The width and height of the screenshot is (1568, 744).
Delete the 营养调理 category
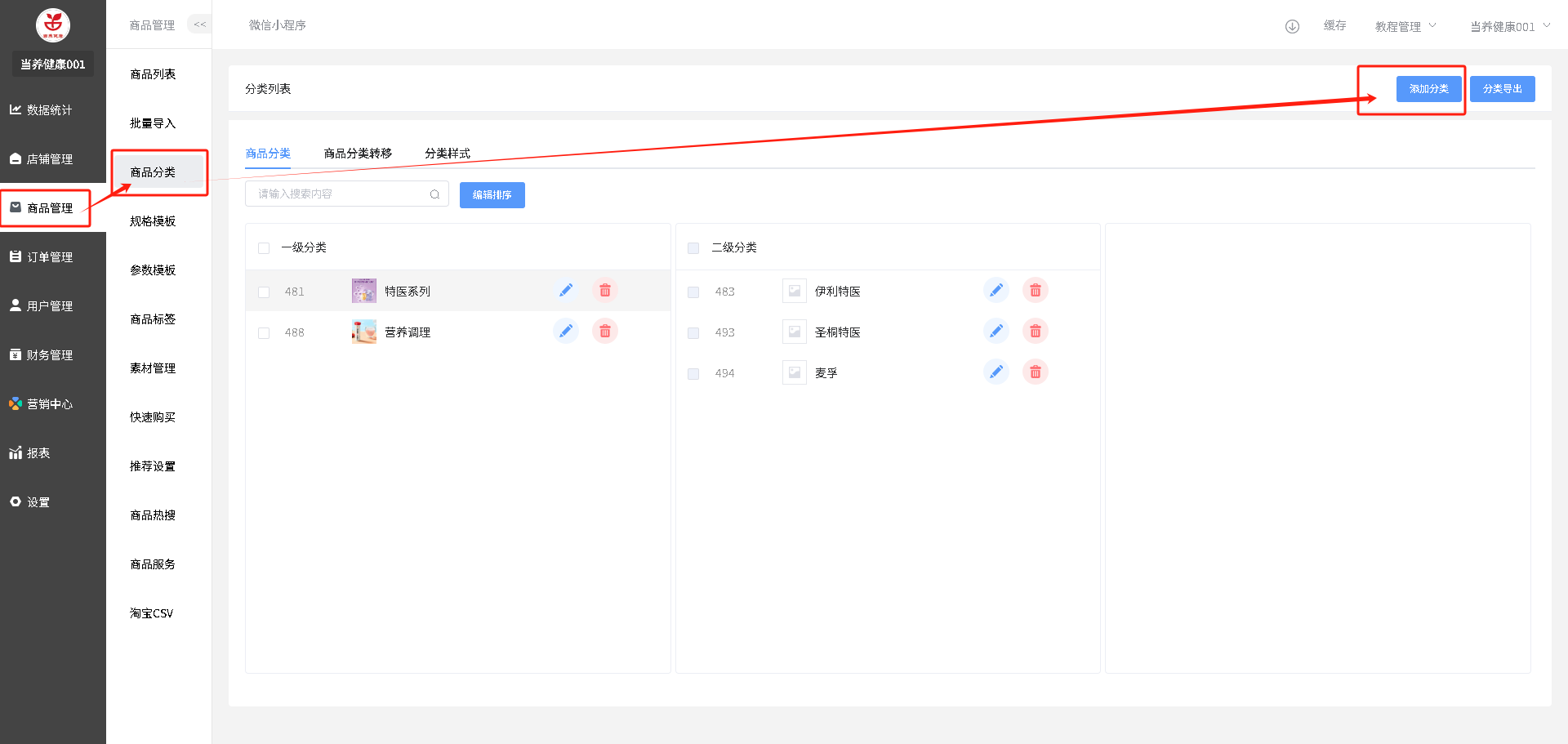(x=604, y=332)
